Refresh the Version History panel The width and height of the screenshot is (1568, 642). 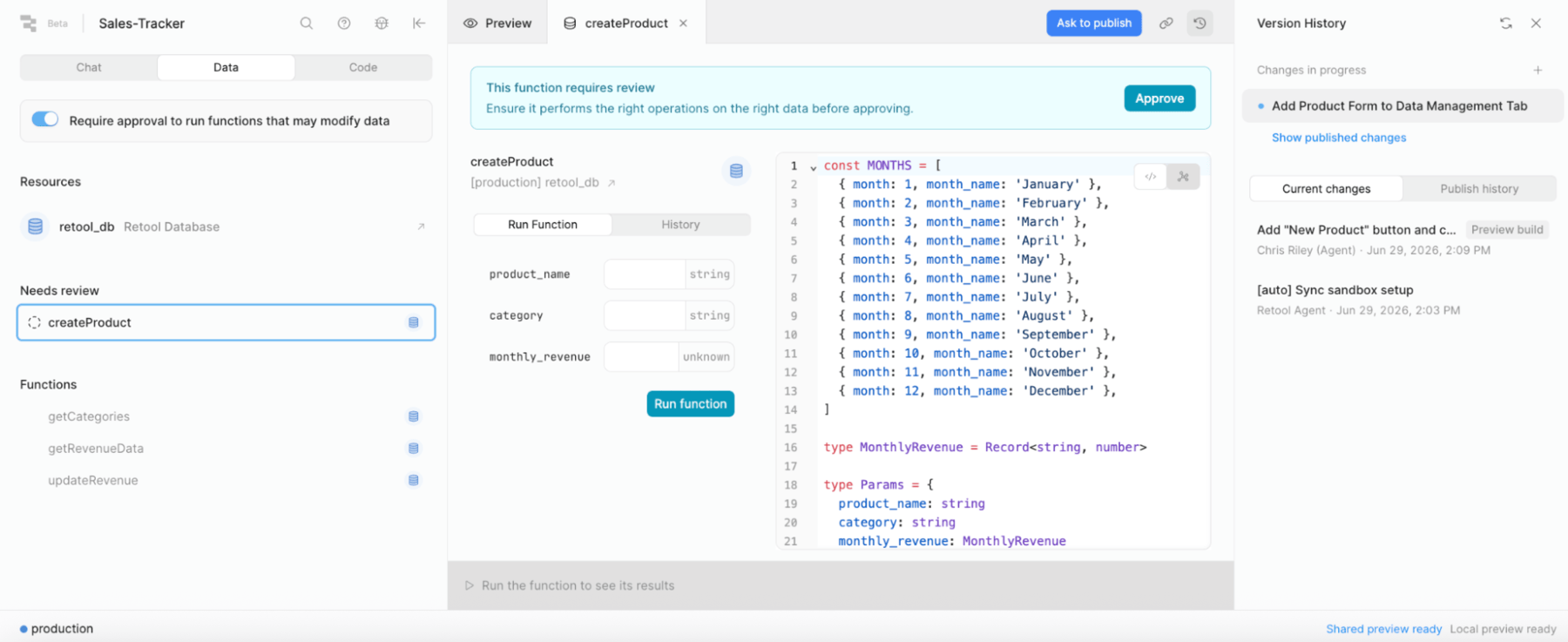point(1506,24)
